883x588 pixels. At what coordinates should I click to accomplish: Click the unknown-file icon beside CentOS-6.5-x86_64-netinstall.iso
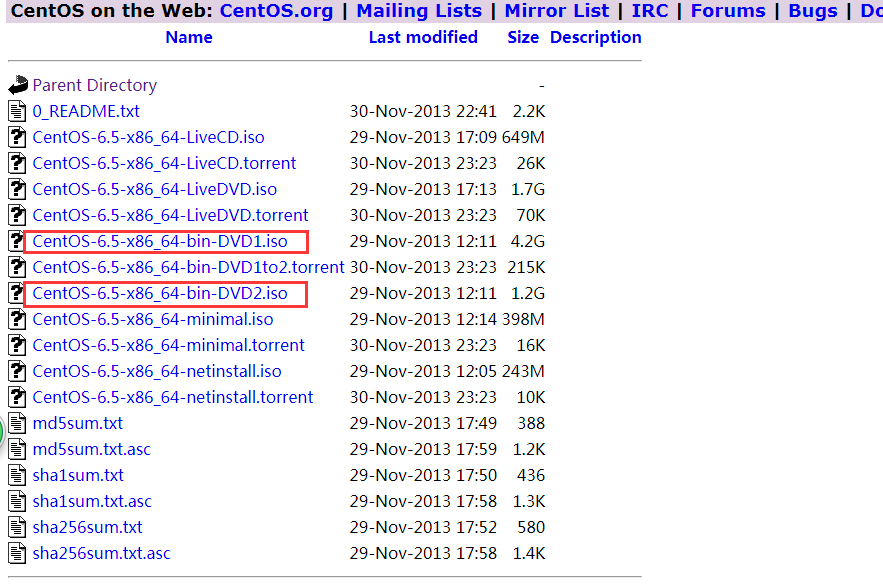point(17,371)
